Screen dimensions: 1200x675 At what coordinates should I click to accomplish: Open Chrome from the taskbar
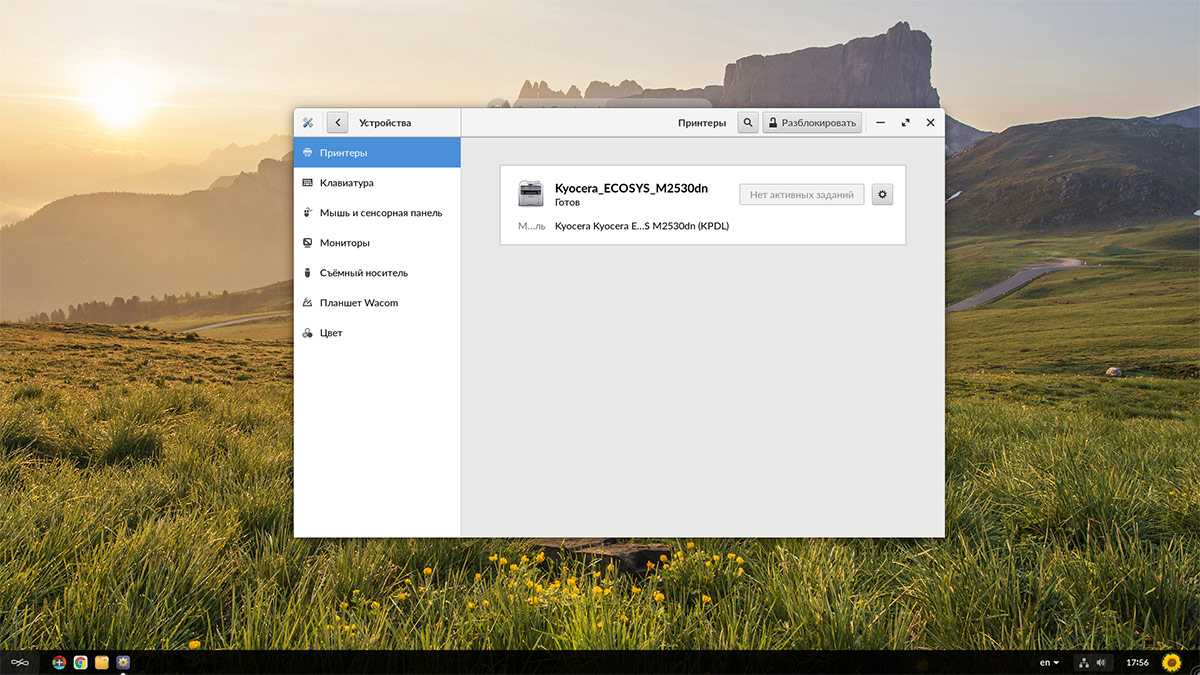80,662
